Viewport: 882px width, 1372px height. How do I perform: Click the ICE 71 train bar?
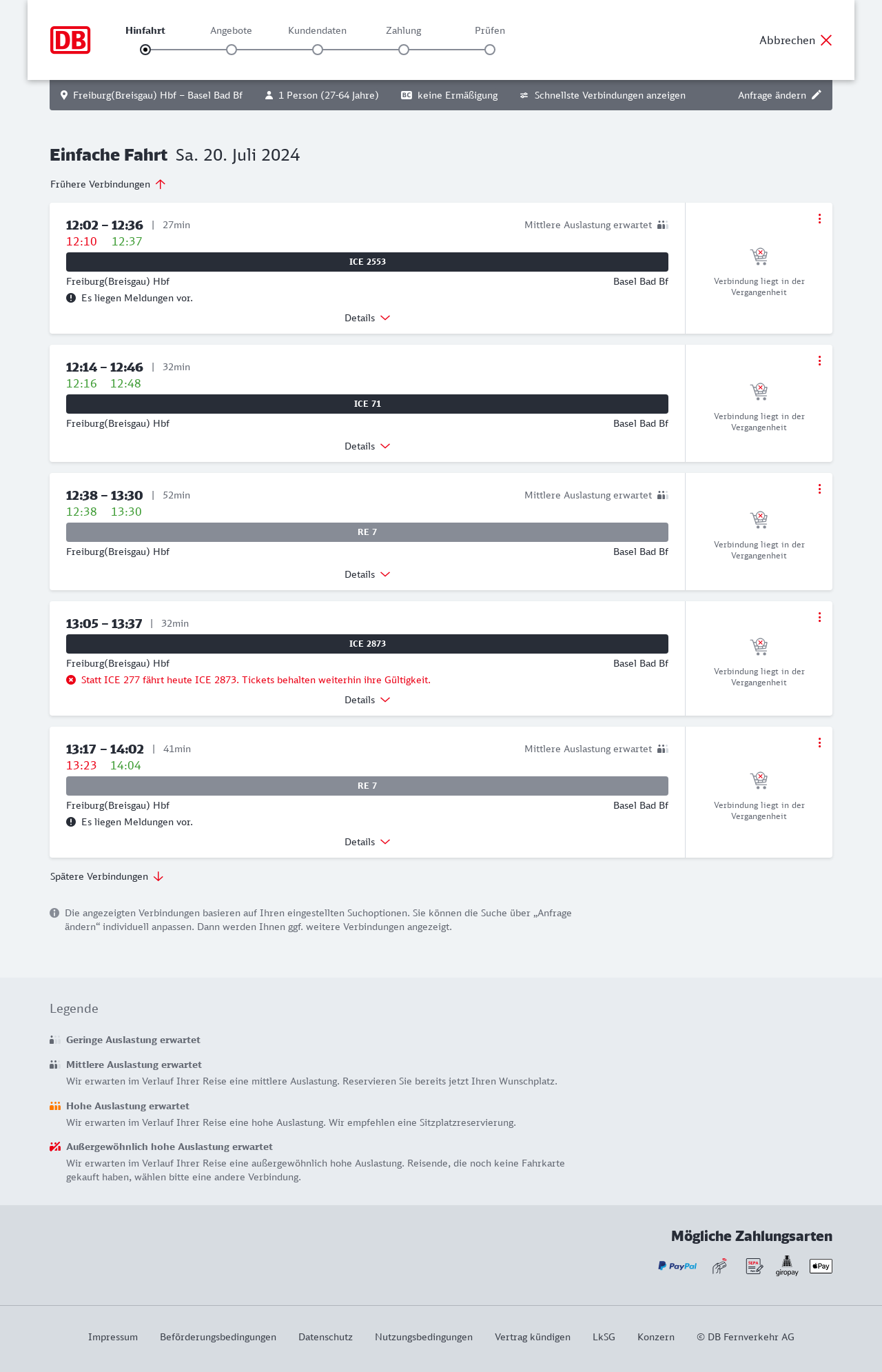(x=367, y=404)
